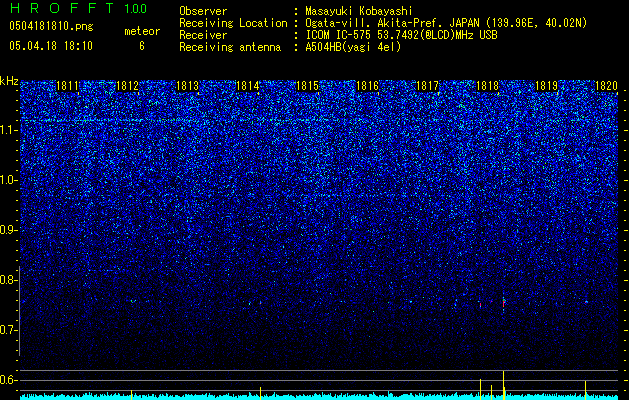This screenshot has height=400, width=629.
Task: Select the filename 0504181810.png
Action: (51, 26)
